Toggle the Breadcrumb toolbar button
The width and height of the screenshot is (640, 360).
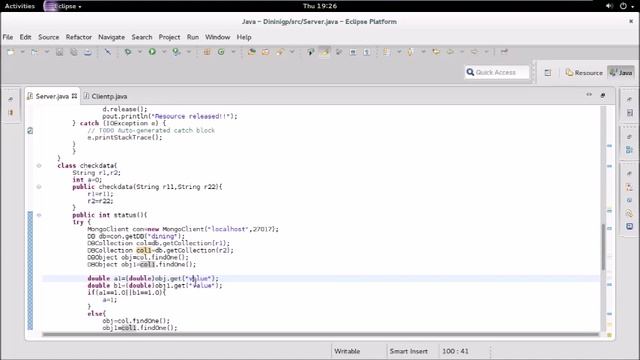(x=311, y=52)
